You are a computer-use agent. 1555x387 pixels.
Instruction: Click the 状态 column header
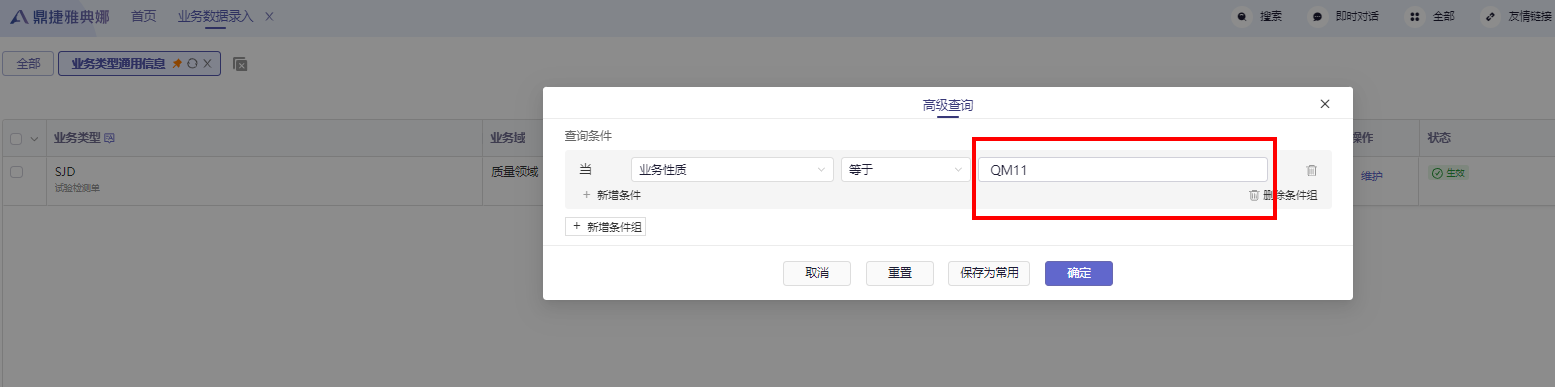click(x=1439, y=138)
